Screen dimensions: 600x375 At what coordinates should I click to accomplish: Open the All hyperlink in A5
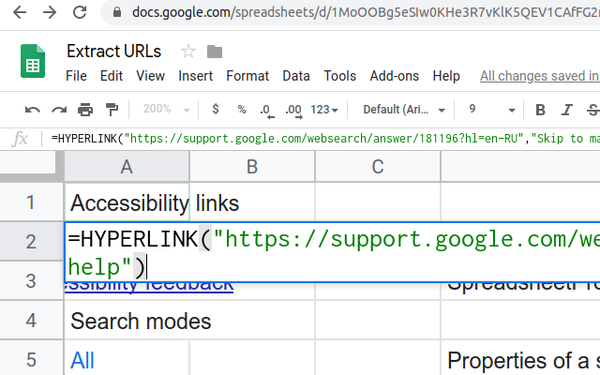pyautogui.click(x=82, y=360)
